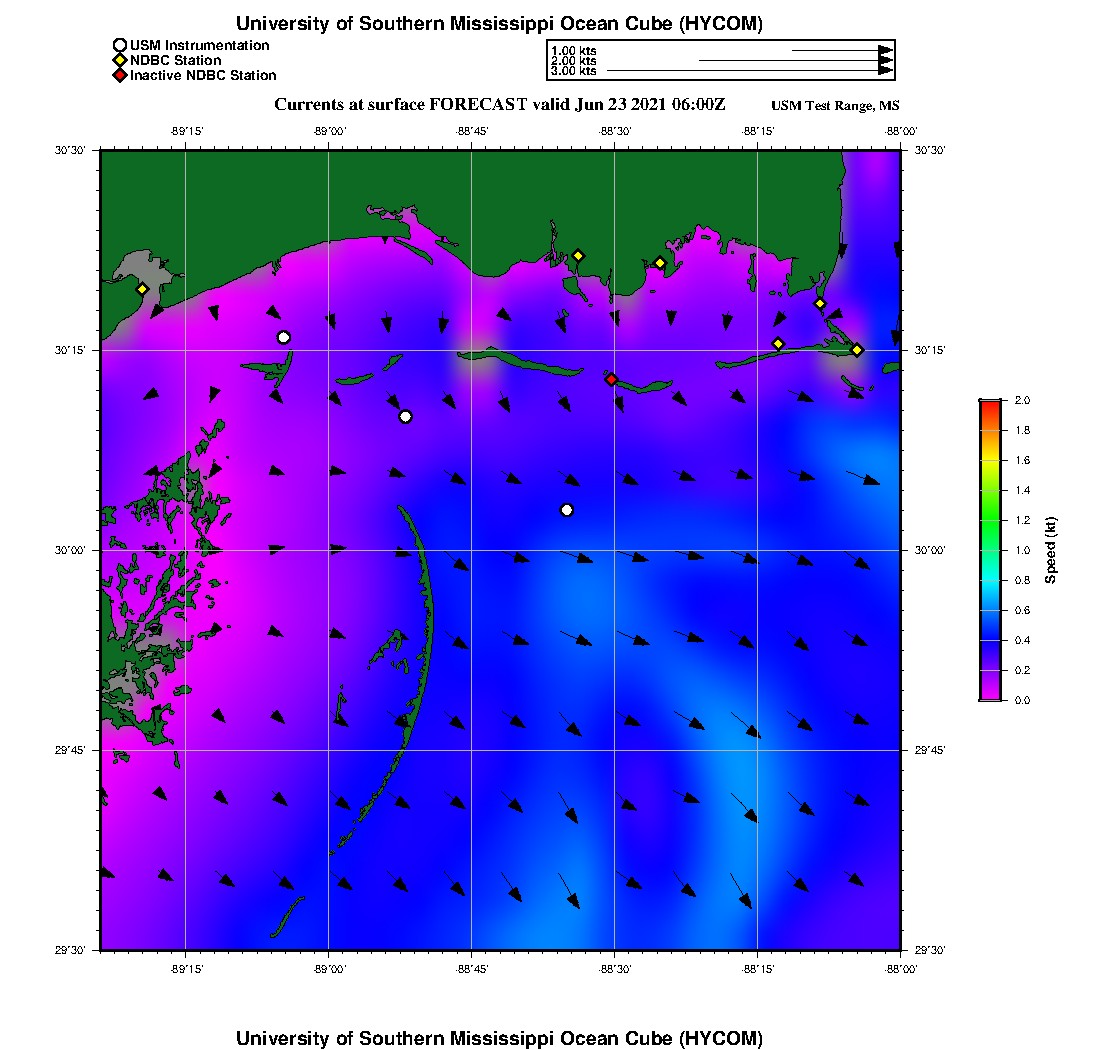Click the USM instrument circle south of barrier islands
This screenshot has height=1050, width=1100.
tap(405, 417)
